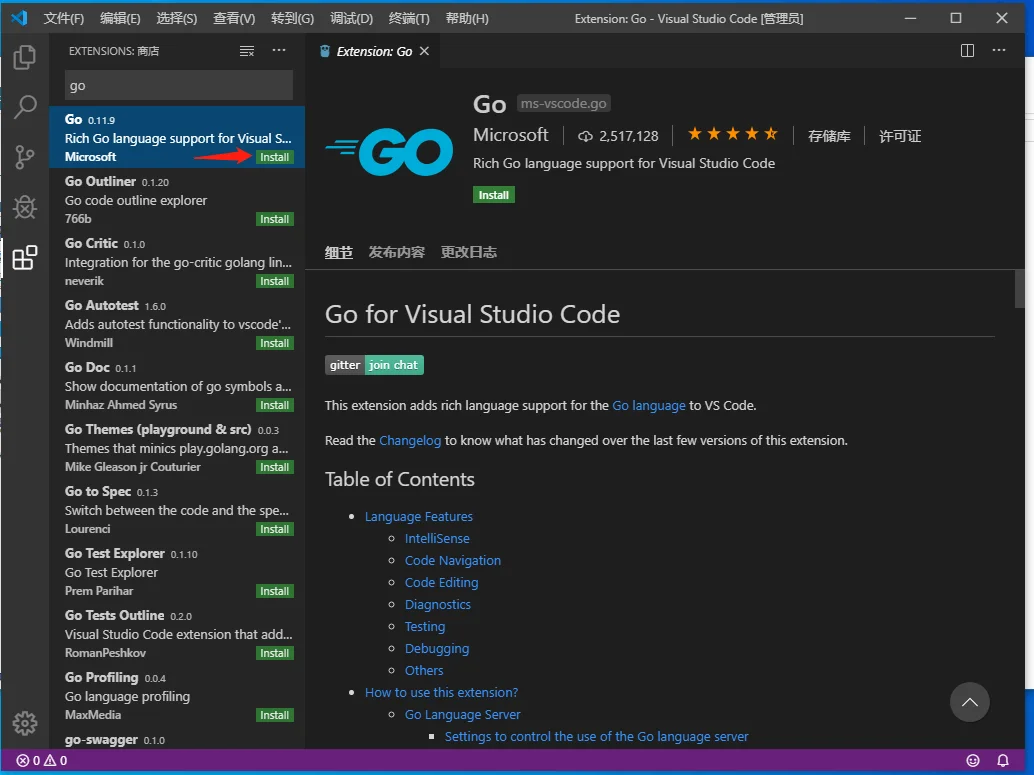Image resolution: width=1034 pixels, height=775 pixels.
Task: Install Go Outliner extension
Action: click(274, 219)
